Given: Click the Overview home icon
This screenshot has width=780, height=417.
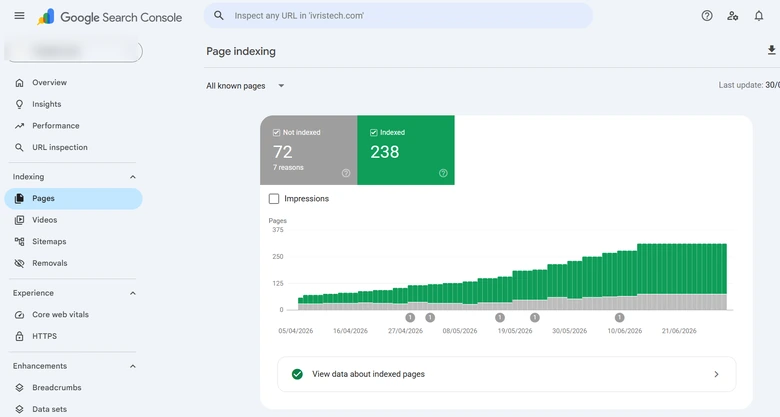Looking at the screenshot, I should tap(19, 83).
